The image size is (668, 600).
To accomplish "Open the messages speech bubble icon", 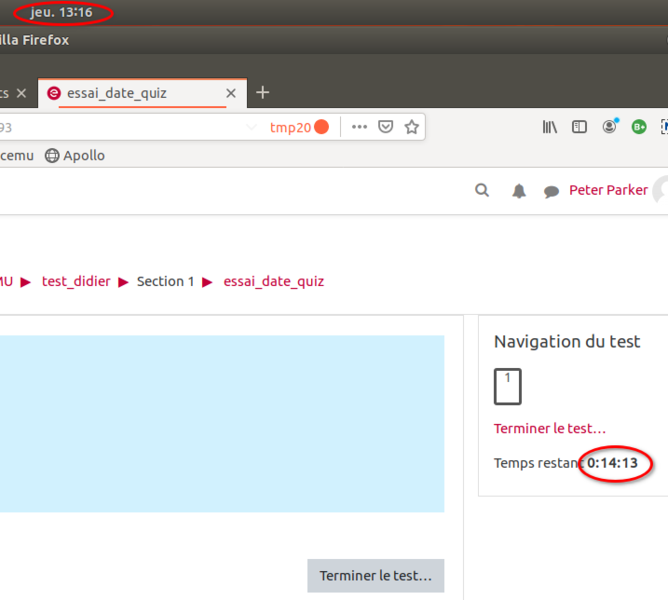I will coord(551,191).
